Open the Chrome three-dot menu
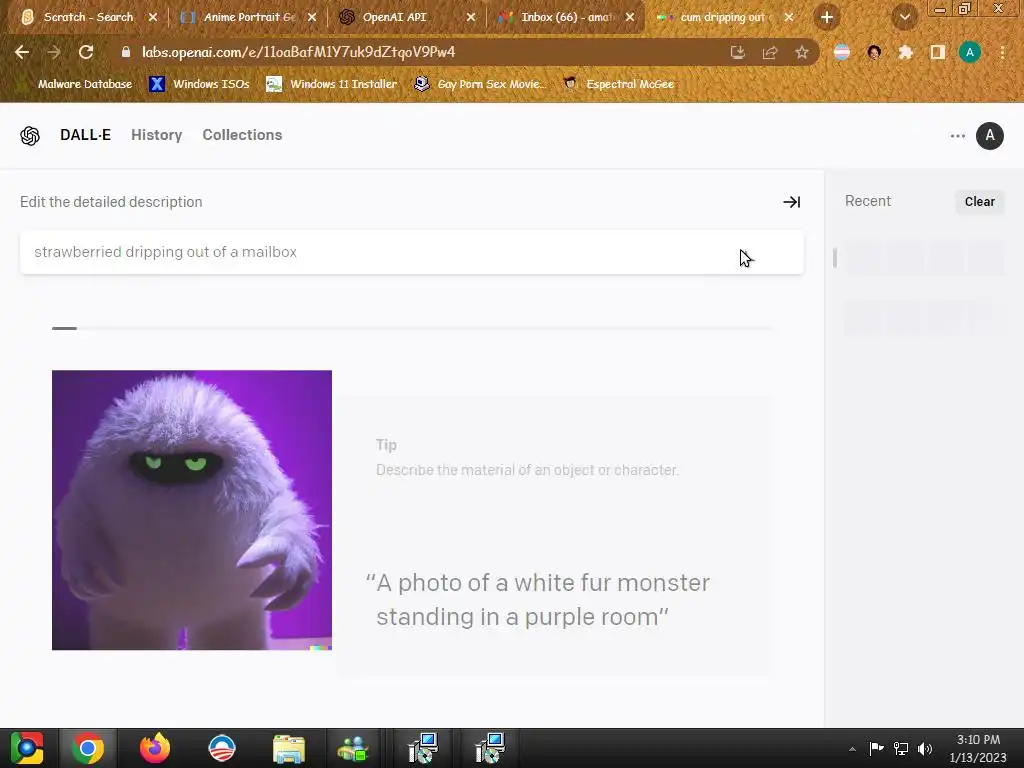 (x=1002, y=52)
